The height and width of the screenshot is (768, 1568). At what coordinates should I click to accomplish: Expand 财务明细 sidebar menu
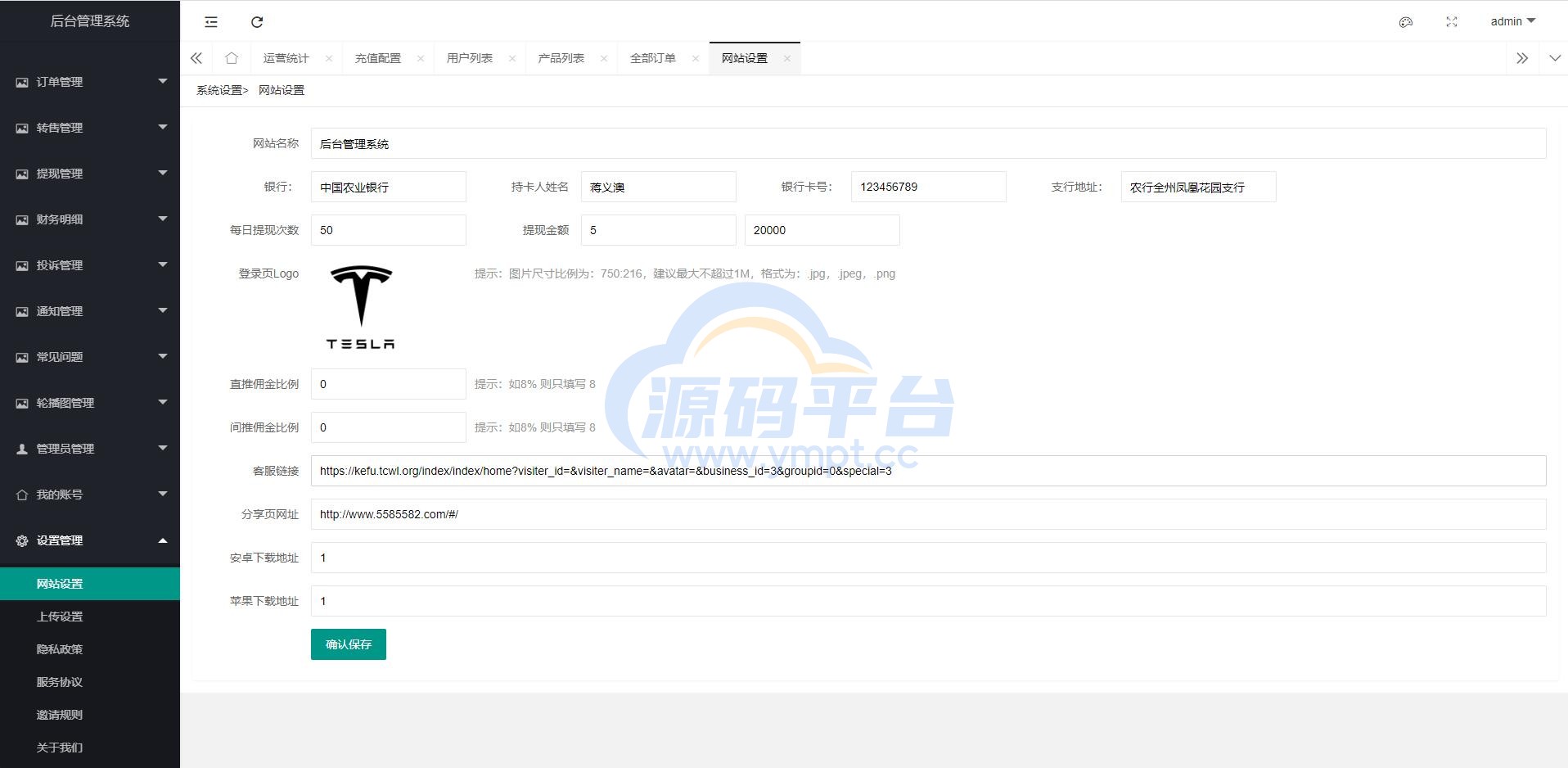click(90, 219)
